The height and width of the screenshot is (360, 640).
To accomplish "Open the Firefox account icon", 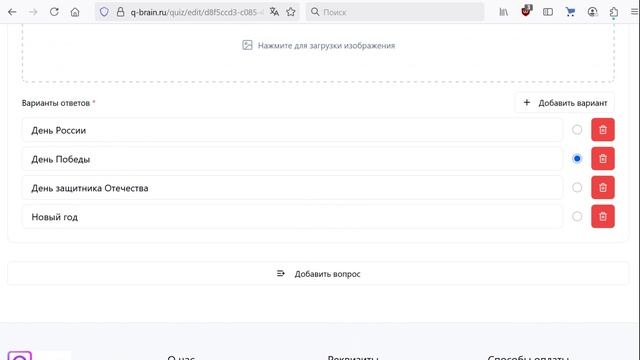I will (592, 12).
